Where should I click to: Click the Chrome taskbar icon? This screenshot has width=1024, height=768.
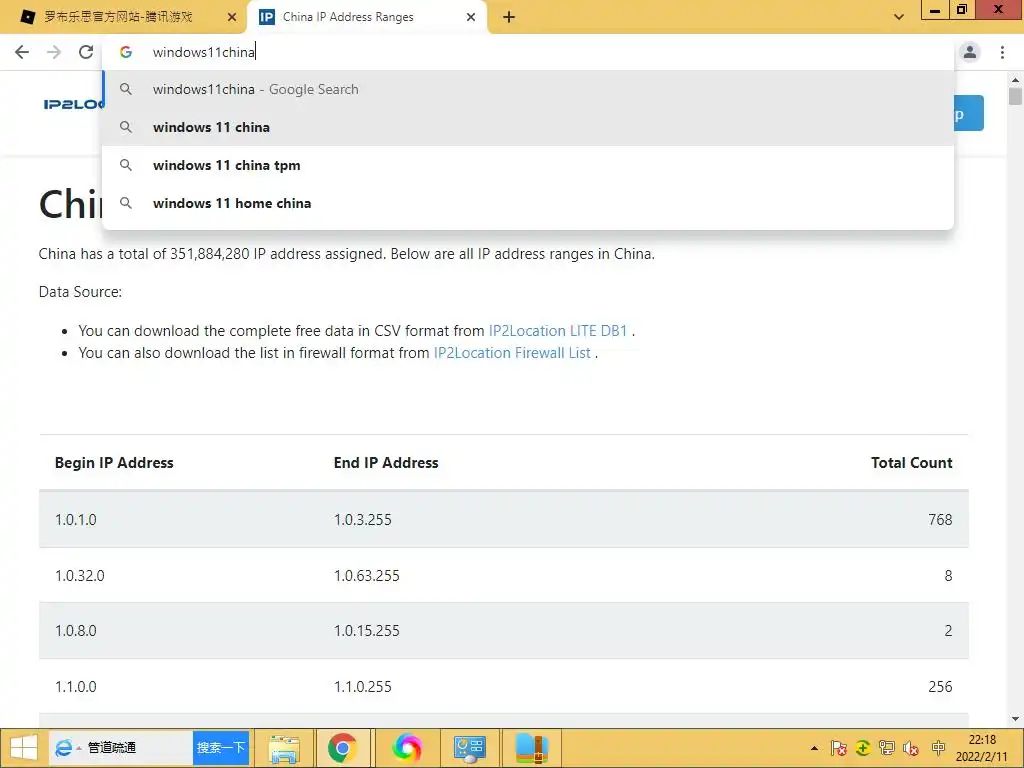pos(342,748)
